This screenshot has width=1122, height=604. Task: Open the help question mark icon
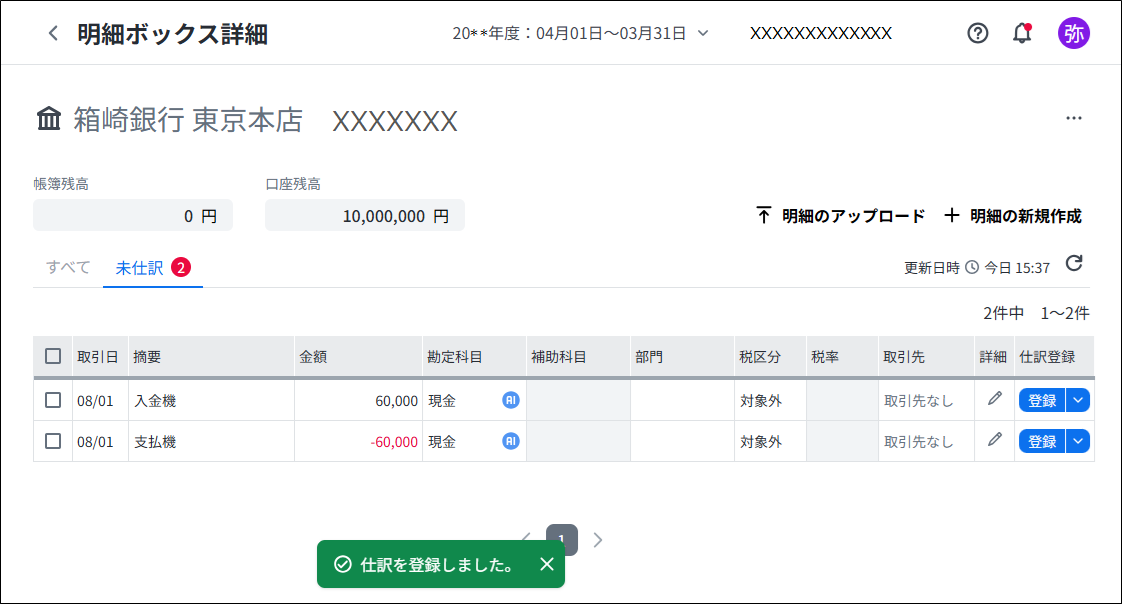(977, 33)
